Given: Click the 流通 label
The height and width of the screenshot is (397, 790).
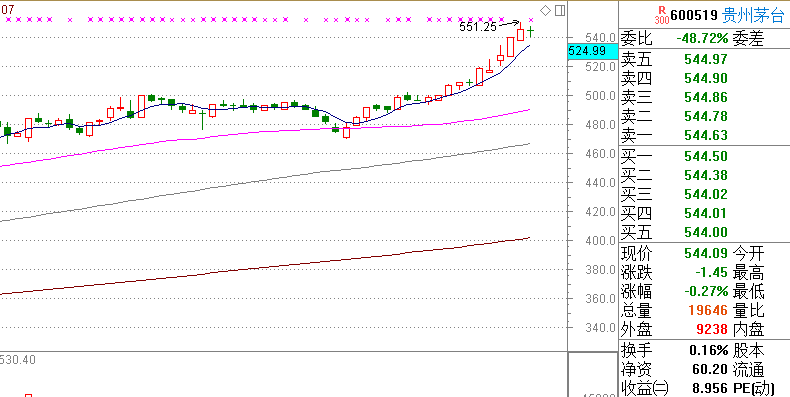Looking at the screenshot, I should [748, 370].
